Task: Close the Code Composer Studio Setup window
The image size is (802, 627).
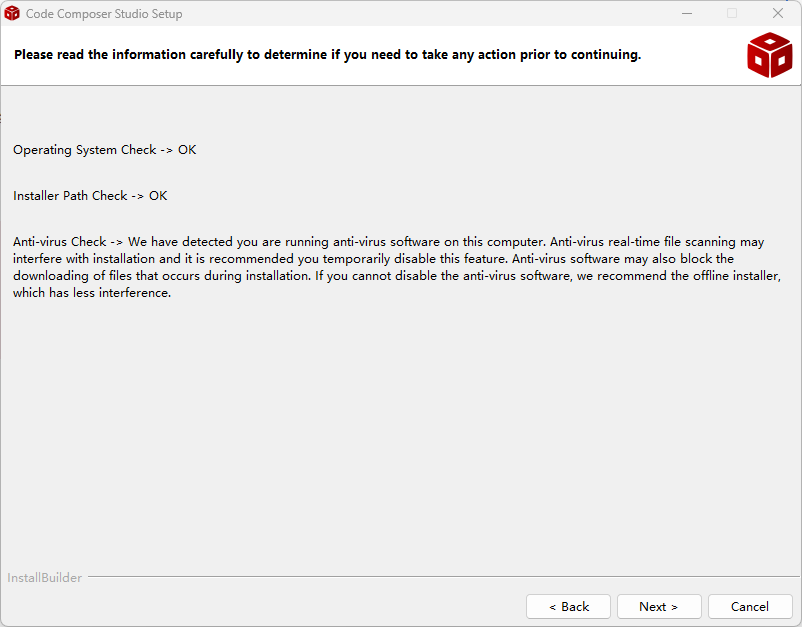Action: [x=777, y=13]
